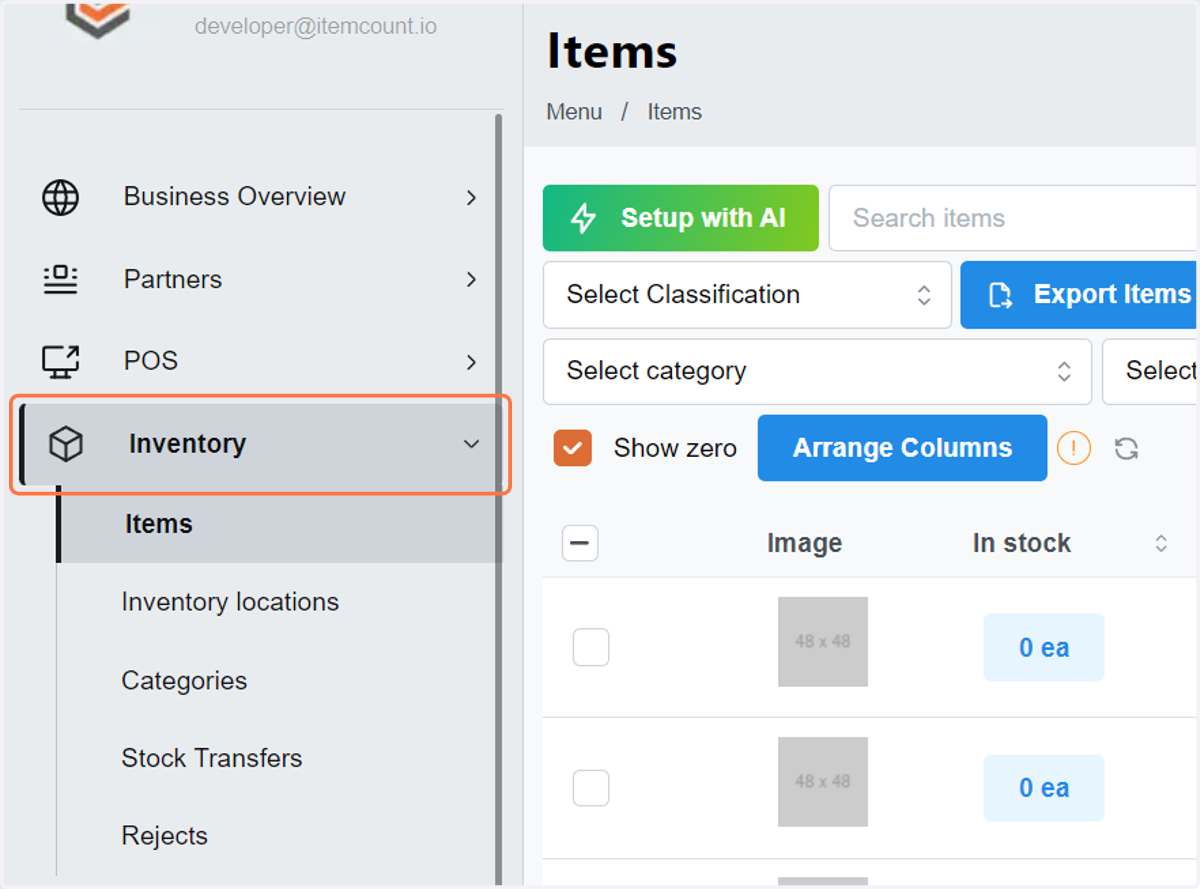Check the first item row checkbox
The image size is (1200, 889).
(591, 647)
